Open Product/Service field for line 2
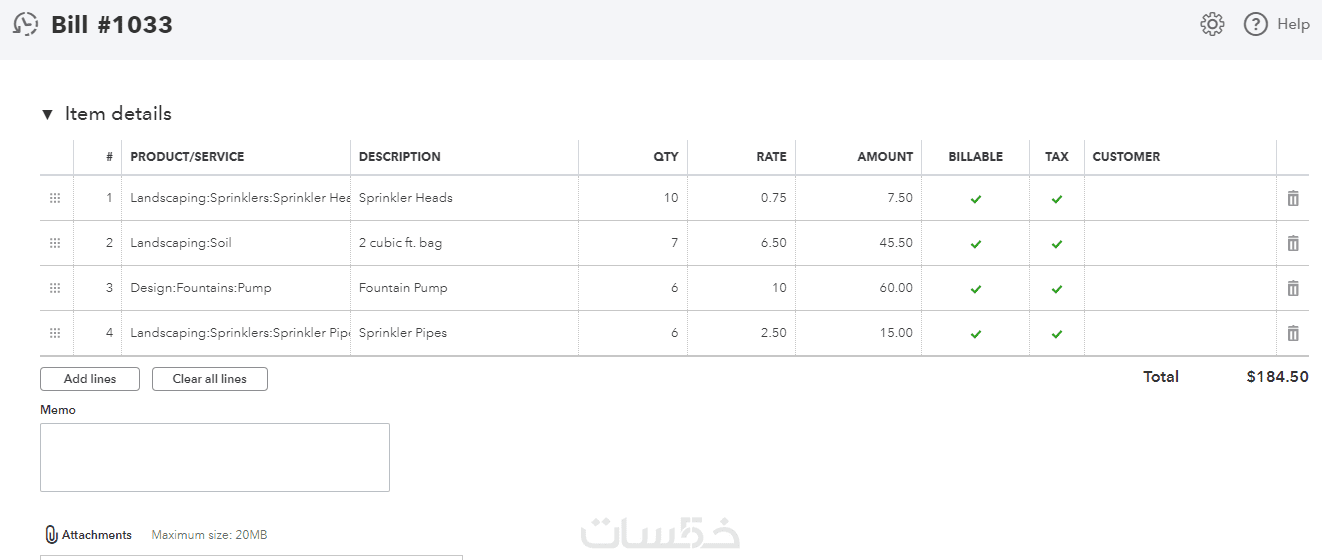Viewport: 1322px width, 560px height. click(x=235, y=243)
